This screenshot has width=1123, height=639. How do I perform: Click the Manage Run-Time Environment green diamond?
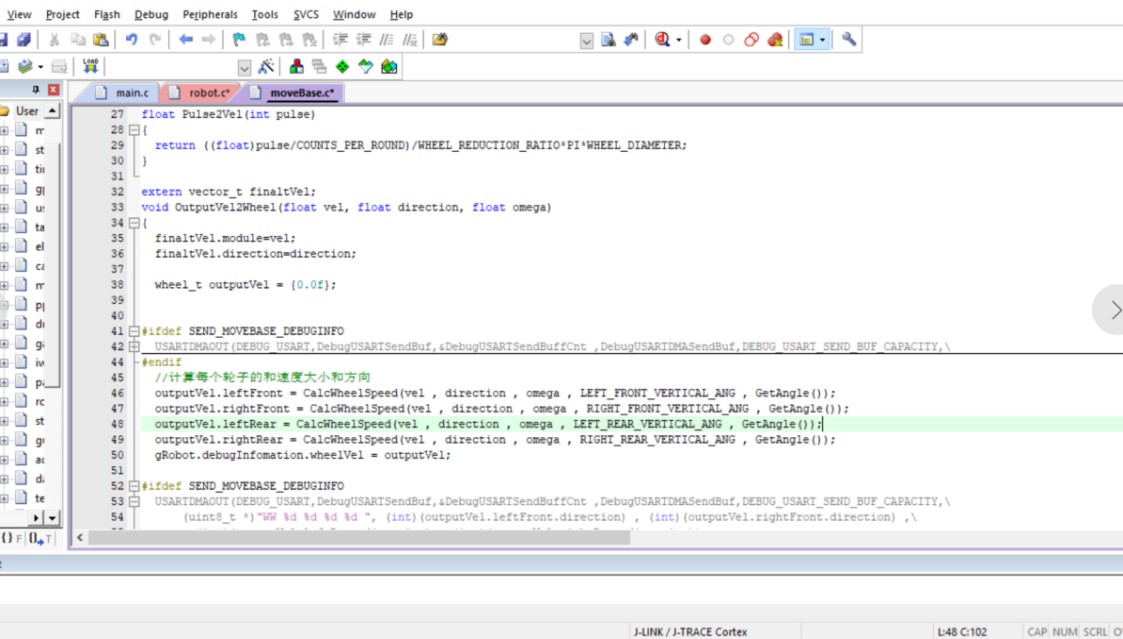342,67
